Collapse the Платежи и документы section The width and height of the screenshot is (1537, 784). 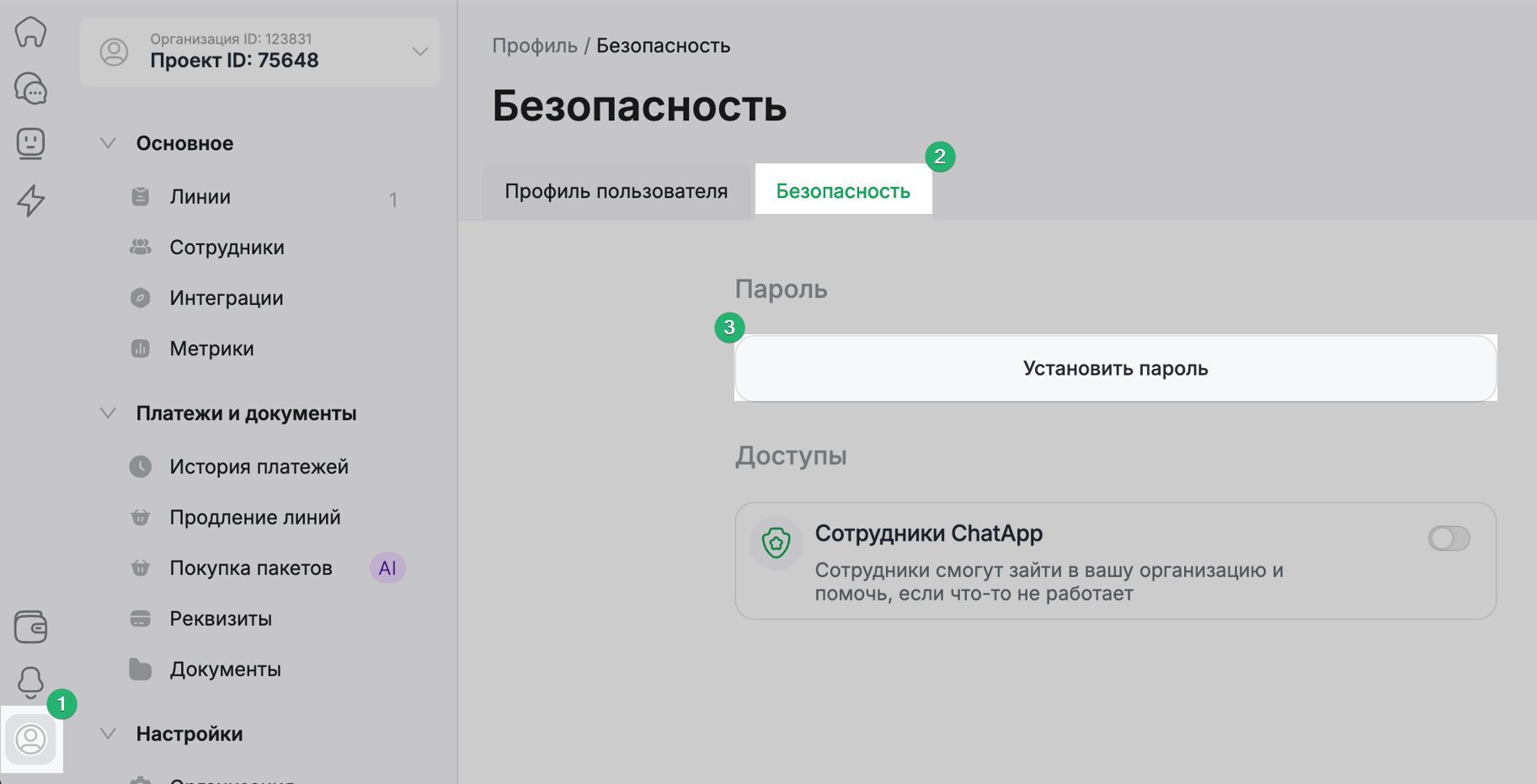click(x=108, y=413)
